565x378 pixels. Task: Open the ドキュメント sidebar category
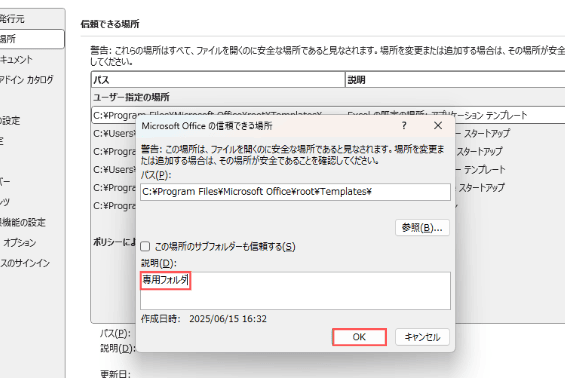tap(17, 59)
